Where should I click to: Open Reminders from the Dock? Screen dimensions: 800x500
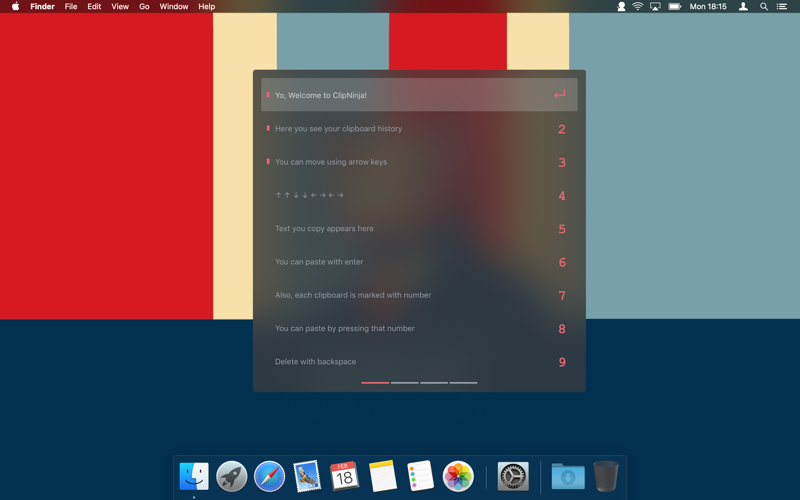[x=420, y=476]
